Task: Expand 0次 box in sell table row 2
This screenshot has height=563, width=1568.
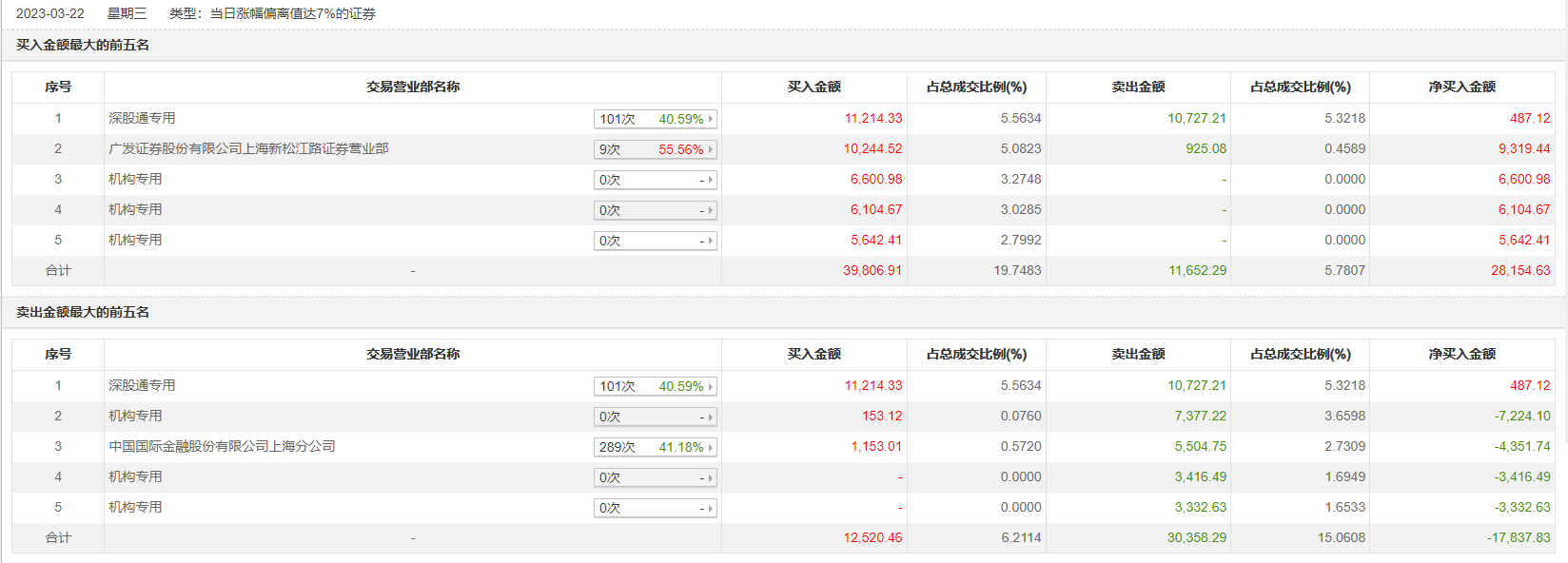Action: click(x=655, y=417)
